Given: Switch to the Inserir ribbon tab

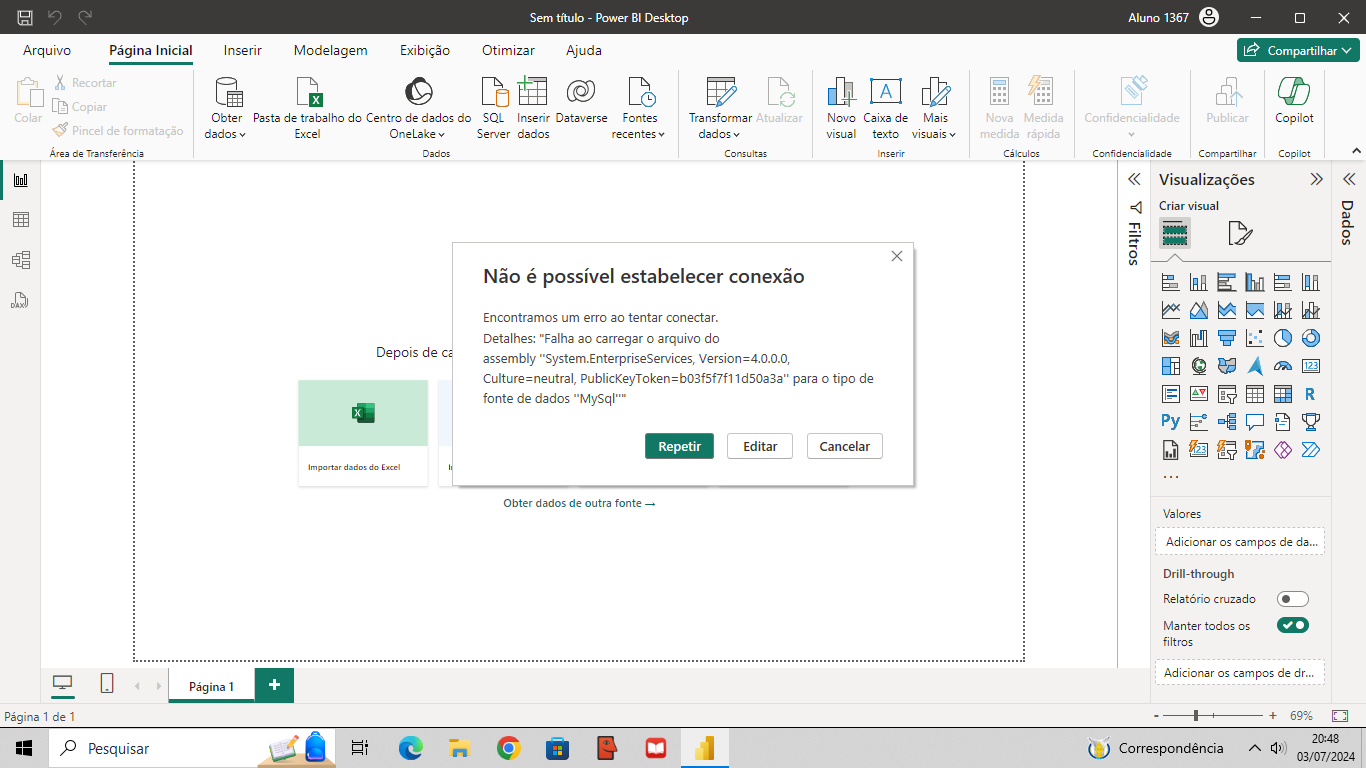Looking at the screenshot, I should click(243, 50).
